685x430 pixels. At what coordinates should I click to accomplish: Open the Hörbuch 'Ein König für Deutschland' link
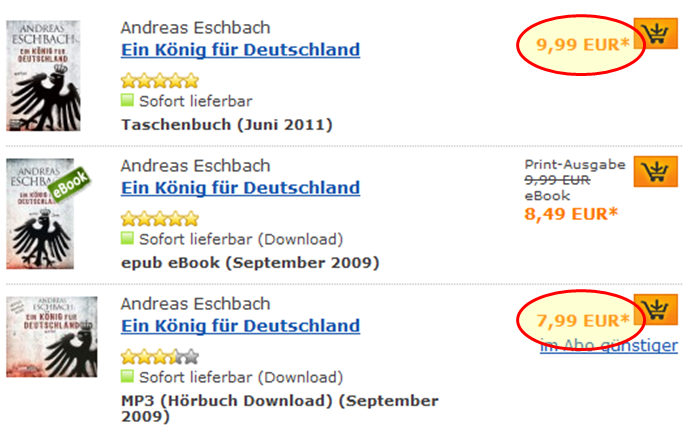click(x=240, y=326)
